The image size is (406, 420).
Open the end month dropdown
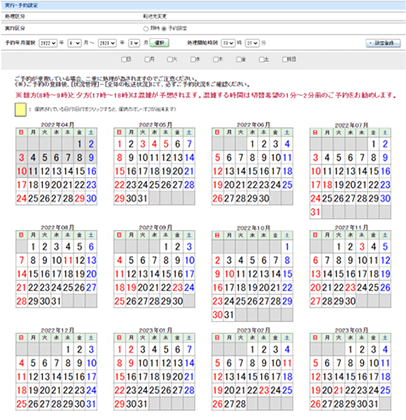point(134,43)
